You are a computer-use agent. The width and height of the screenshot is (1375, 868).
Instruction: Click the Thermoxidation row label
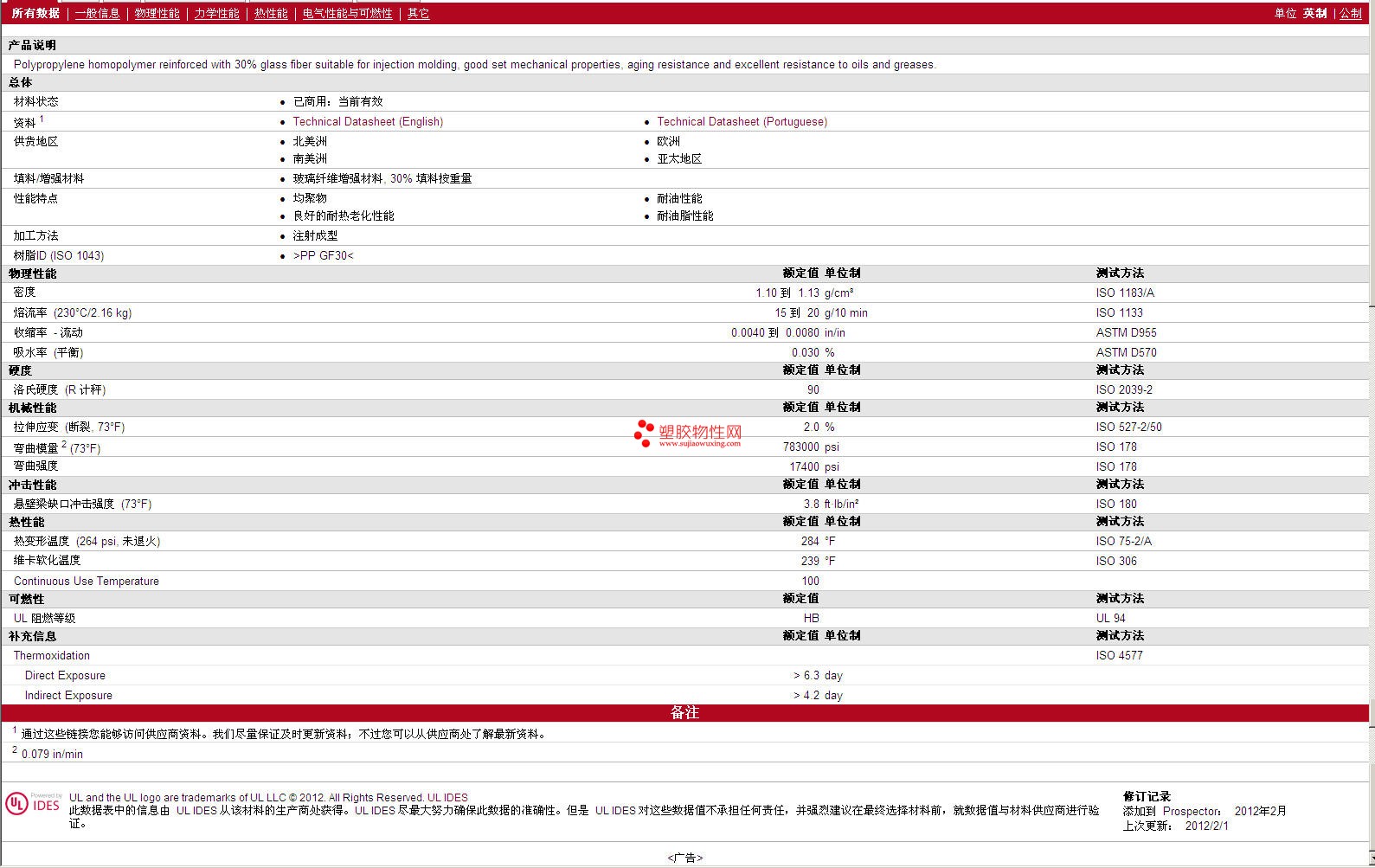[x=52, y=656]
